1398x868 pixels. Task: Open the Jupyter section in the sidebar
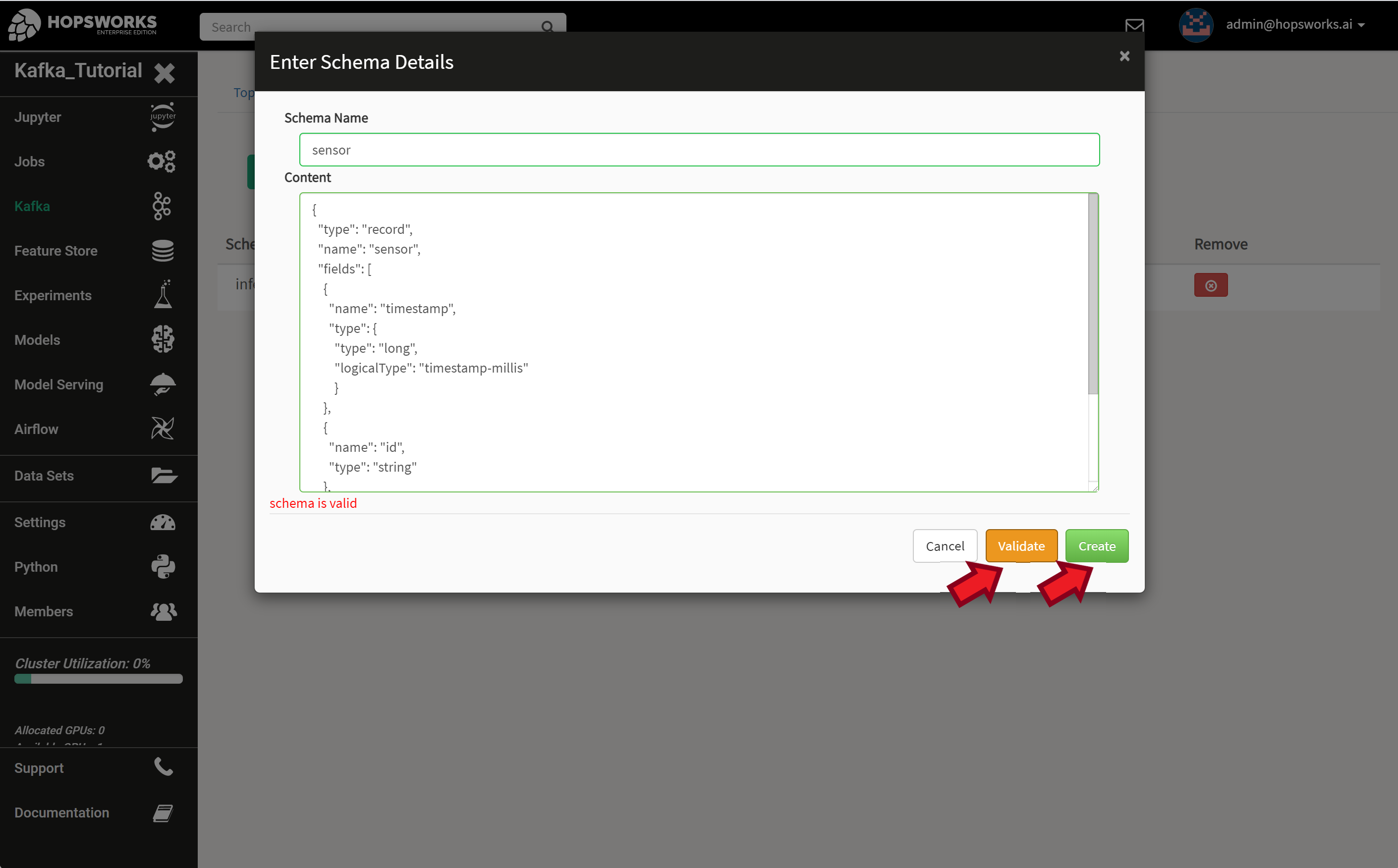(x=163, y=116)
